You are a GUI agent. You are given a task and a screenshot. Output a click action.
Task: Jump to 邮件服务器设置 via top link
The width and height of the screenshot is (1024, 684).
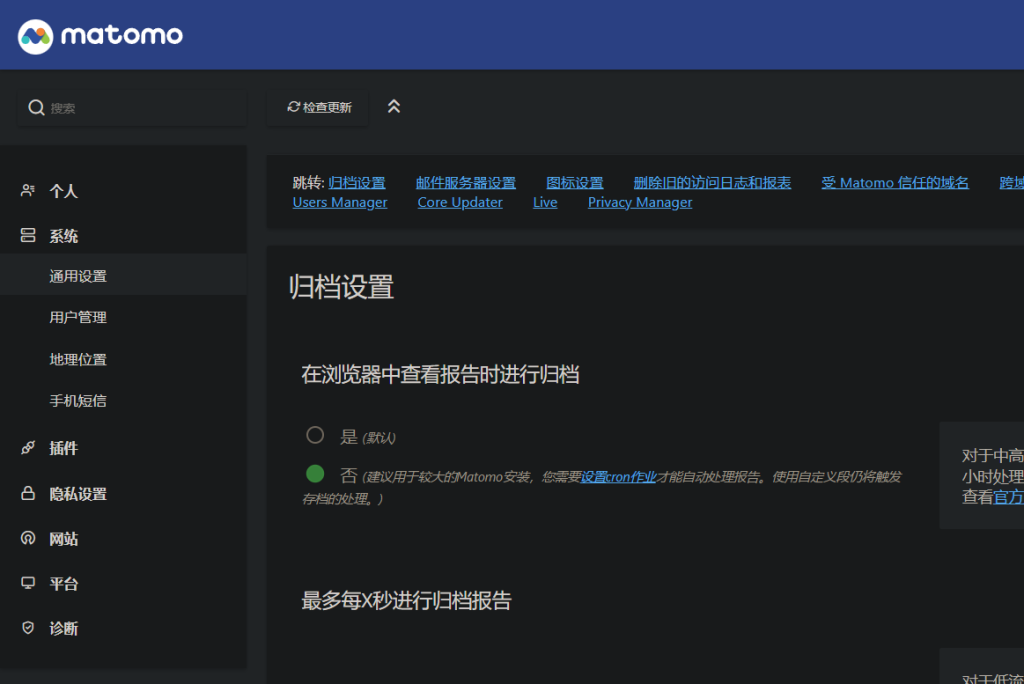click(467, 182)
